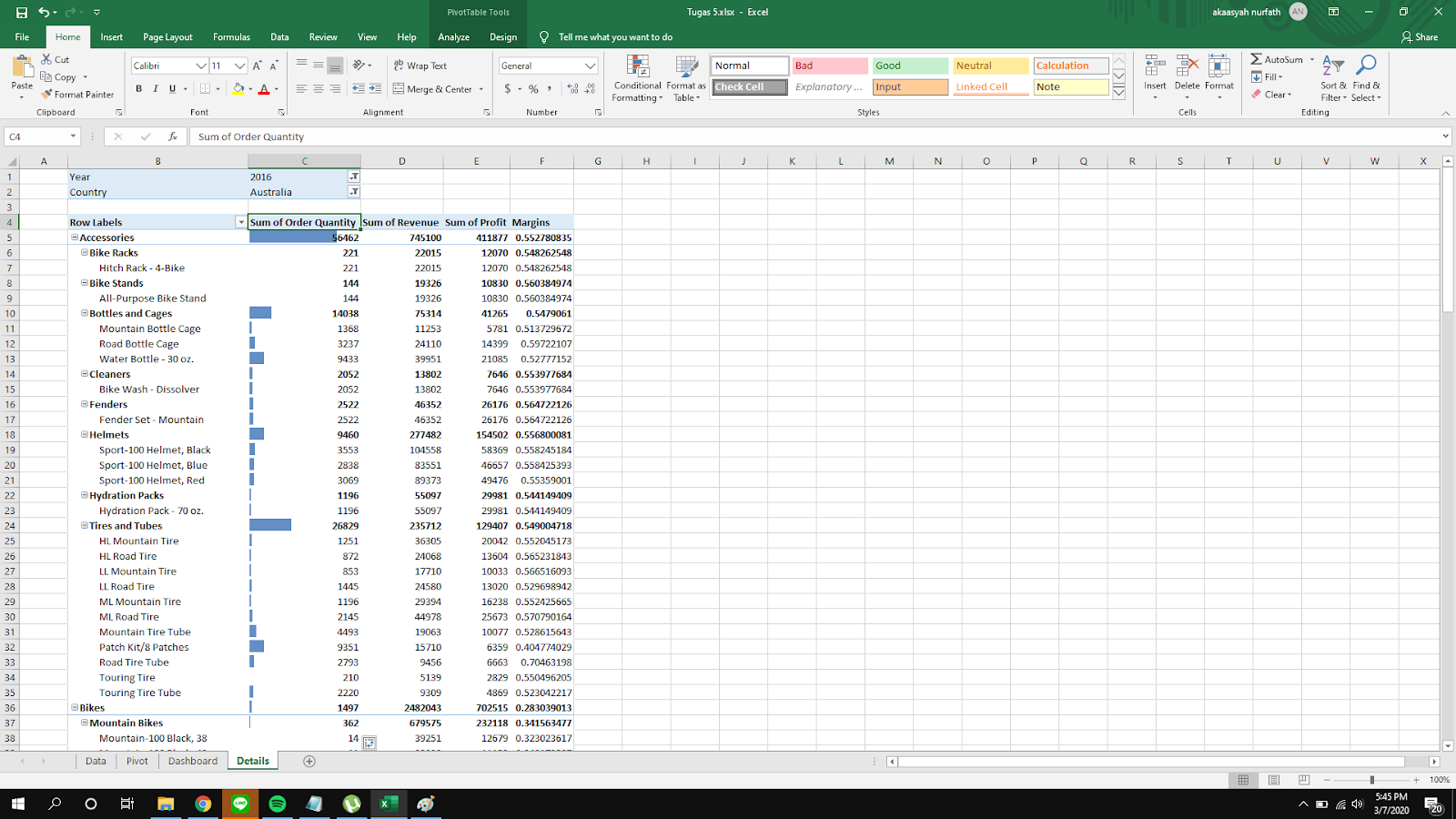Apply the Good cell style
Viewport: 1456px width, 819px height.
click(x=910, y=66)
